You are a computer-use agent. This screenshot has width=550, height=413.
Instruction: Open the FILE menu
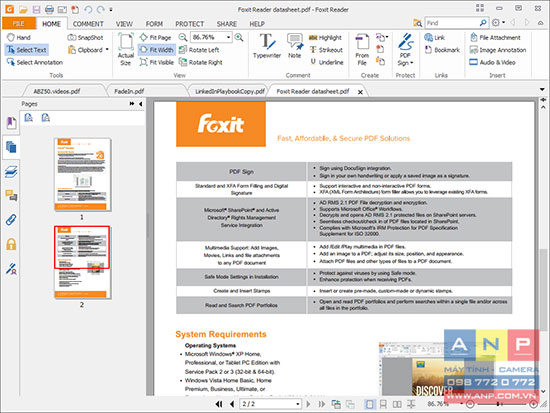click(x=19, y=24)
